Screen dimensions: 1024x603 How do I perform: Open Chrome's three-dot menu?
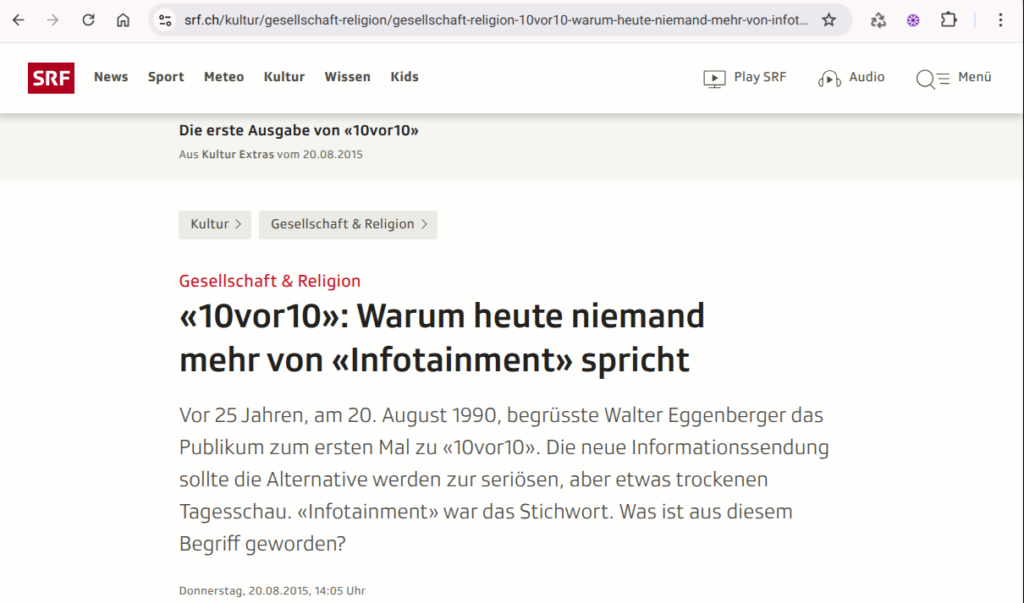[1001, 20]
